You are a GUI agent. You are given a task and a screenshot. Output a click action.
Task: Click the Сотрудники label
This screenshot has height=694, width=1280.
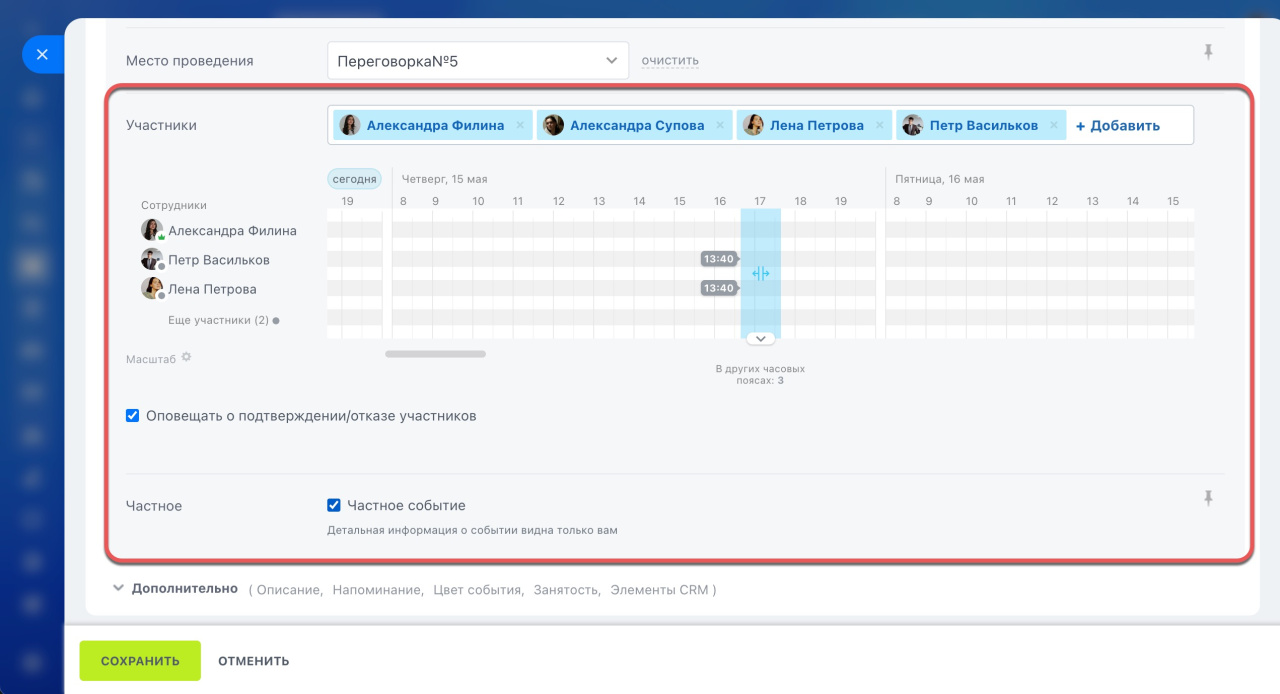pos(174,205)
